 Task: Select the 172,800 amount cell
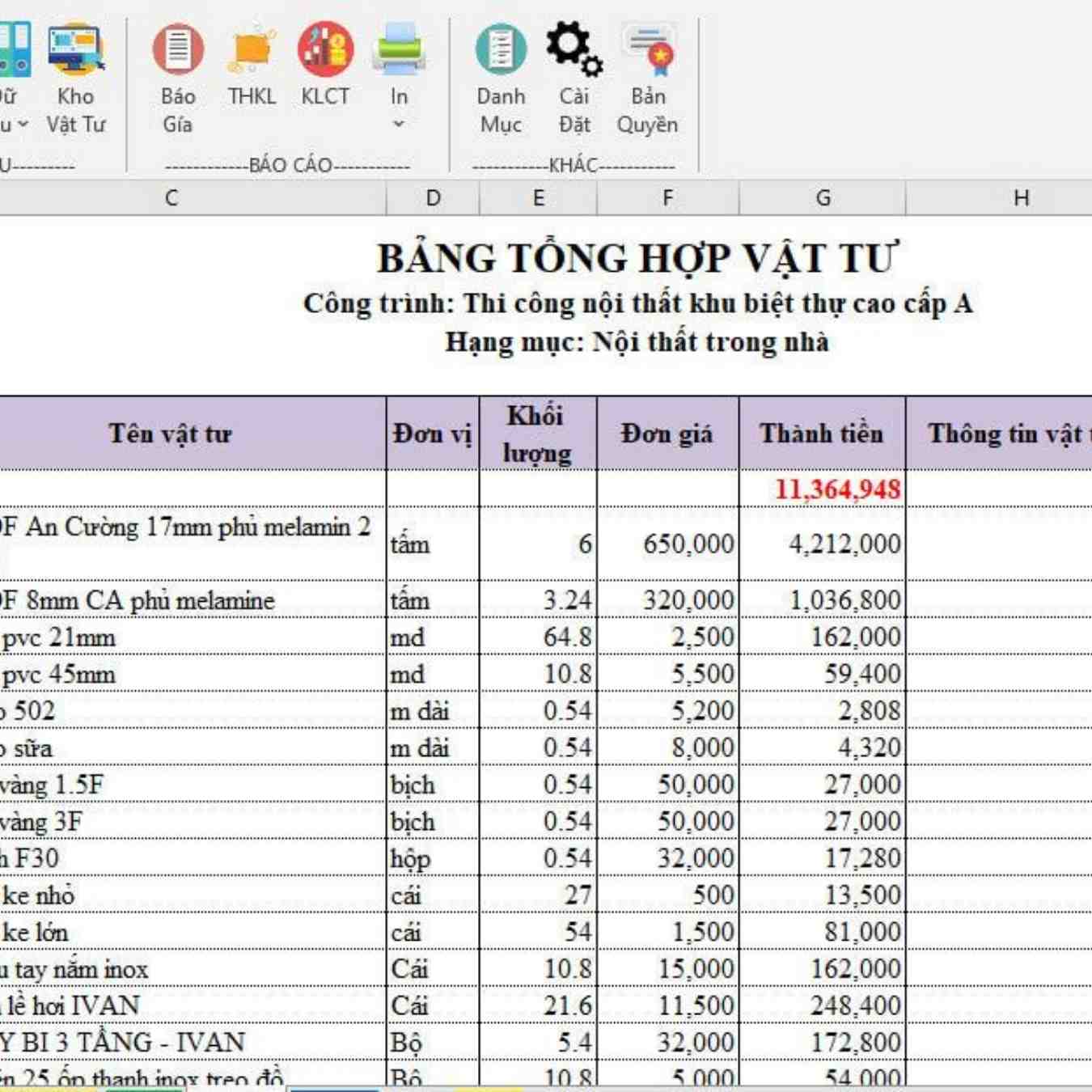click(823, 1043)
